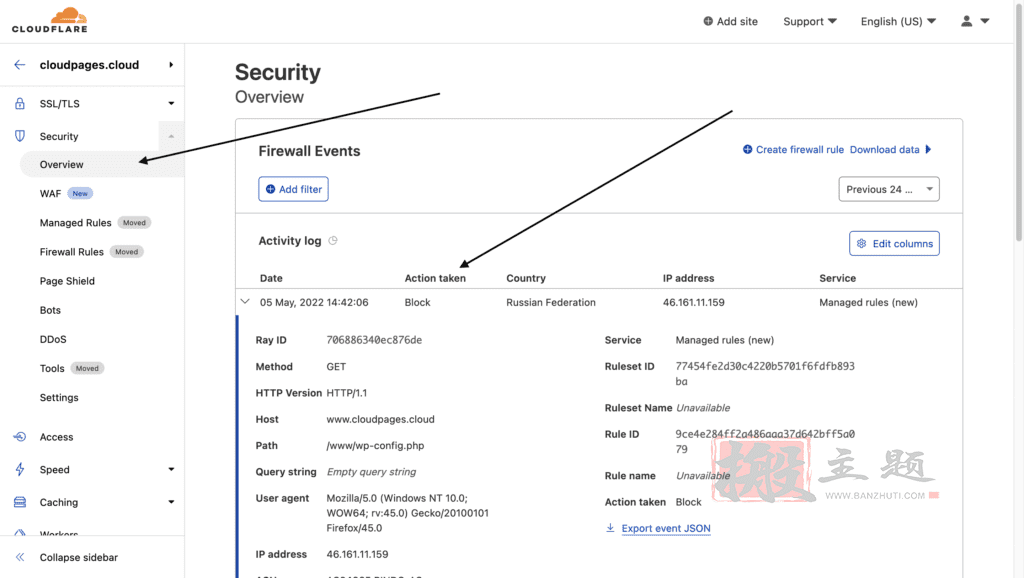Open Managed Rules in sidebar
The width and height of the screenshot is (1024, 578).
tap(75, 223)
